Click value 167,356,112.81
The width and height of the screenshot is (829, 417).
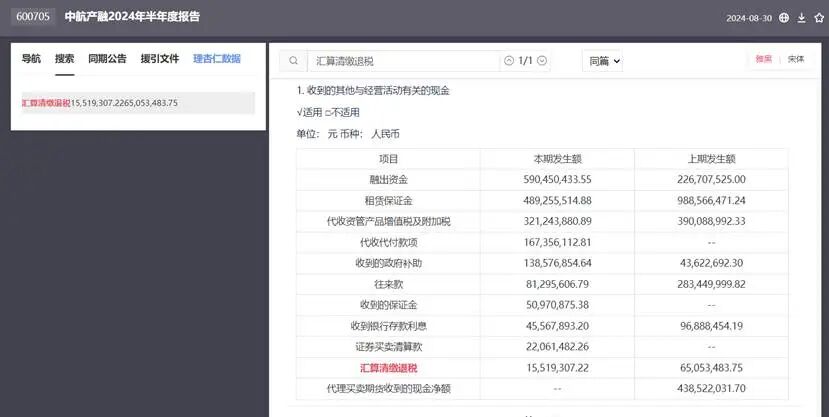pyautogui.click(x=557, y=243)
